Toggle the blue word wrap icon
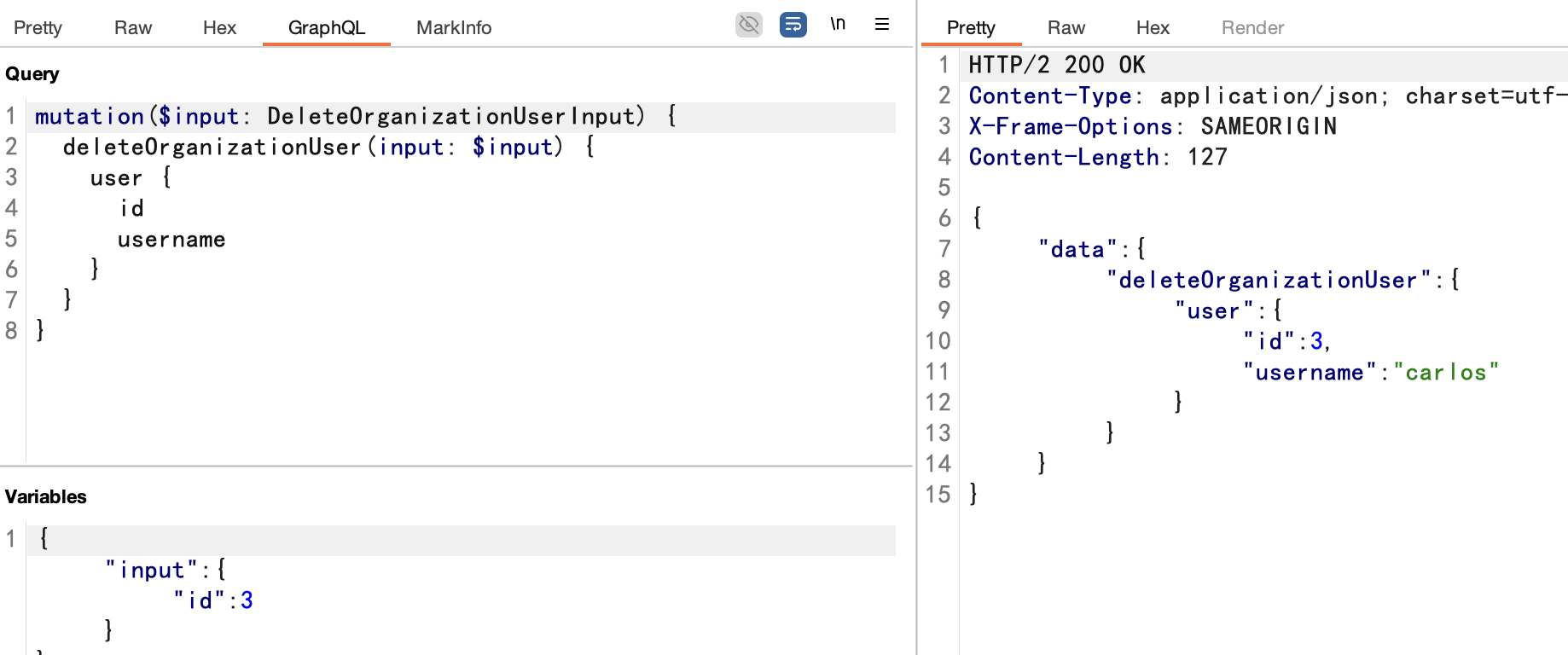 click(793, 25)
